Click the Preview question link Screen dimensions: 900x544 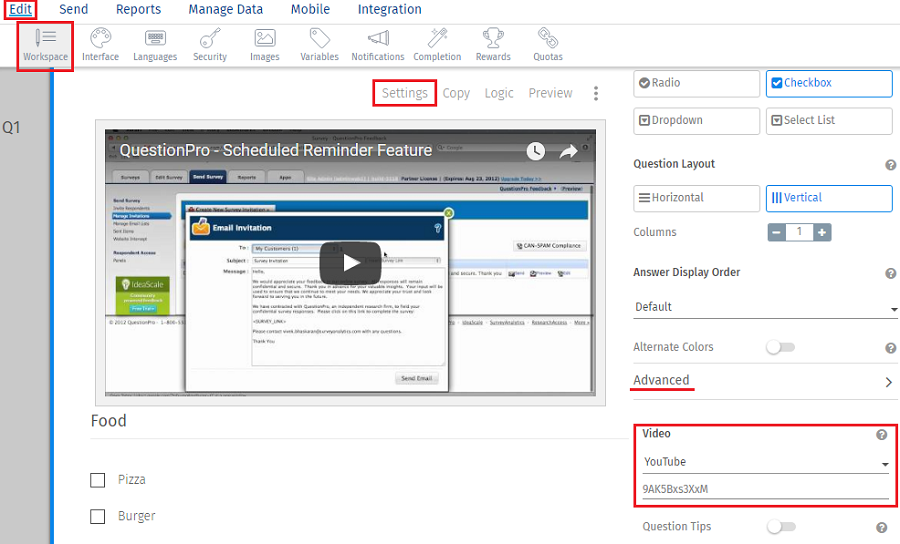[550, 93]
